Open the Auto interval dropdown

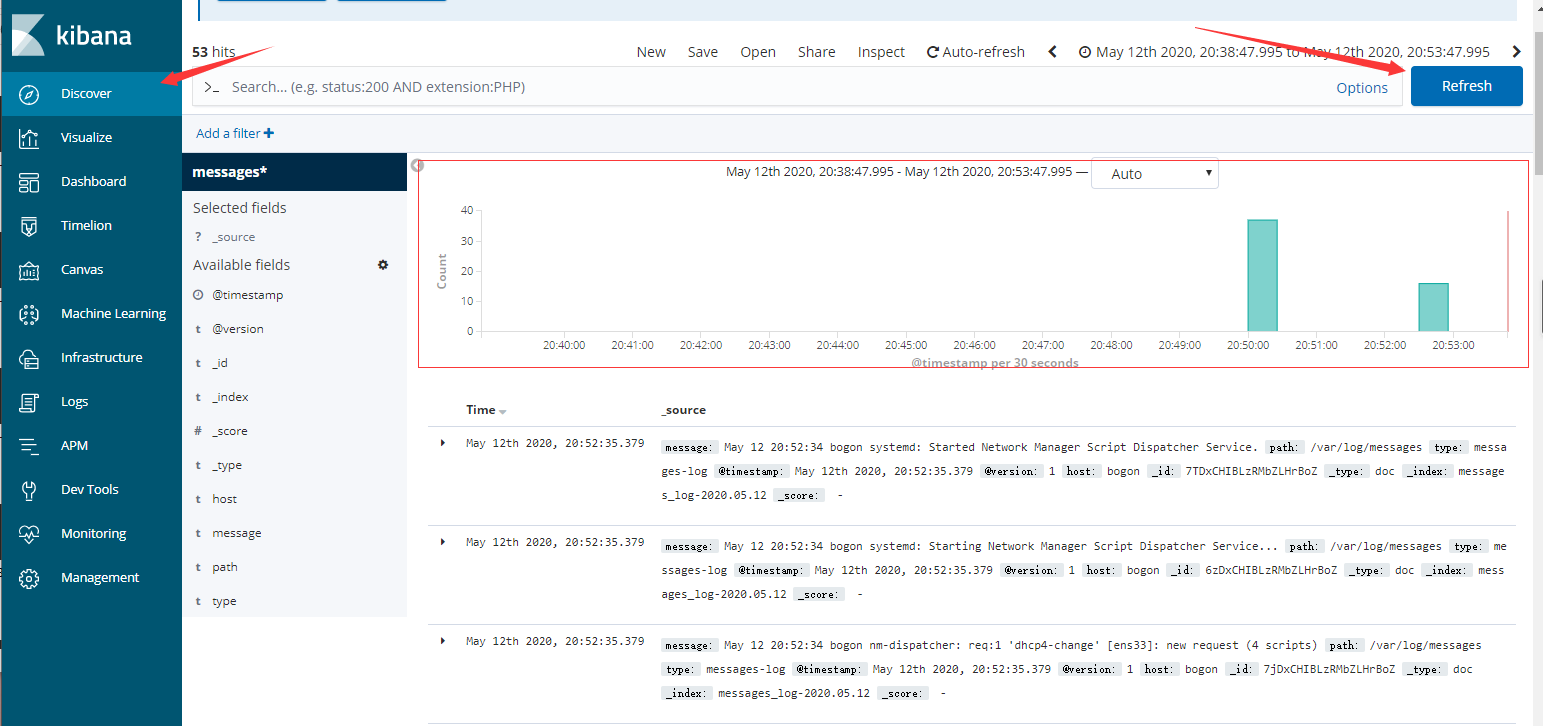point(1154,174)
